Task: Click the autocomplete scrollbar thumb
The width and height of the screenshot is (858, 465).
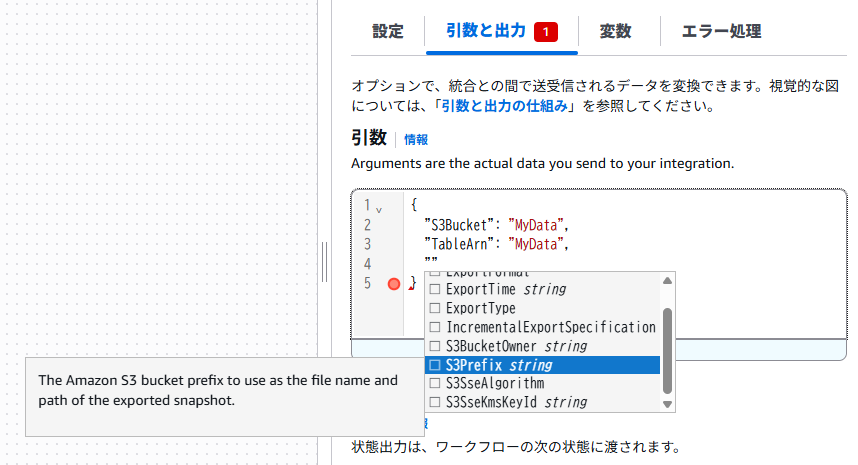Action: [667, 351]
